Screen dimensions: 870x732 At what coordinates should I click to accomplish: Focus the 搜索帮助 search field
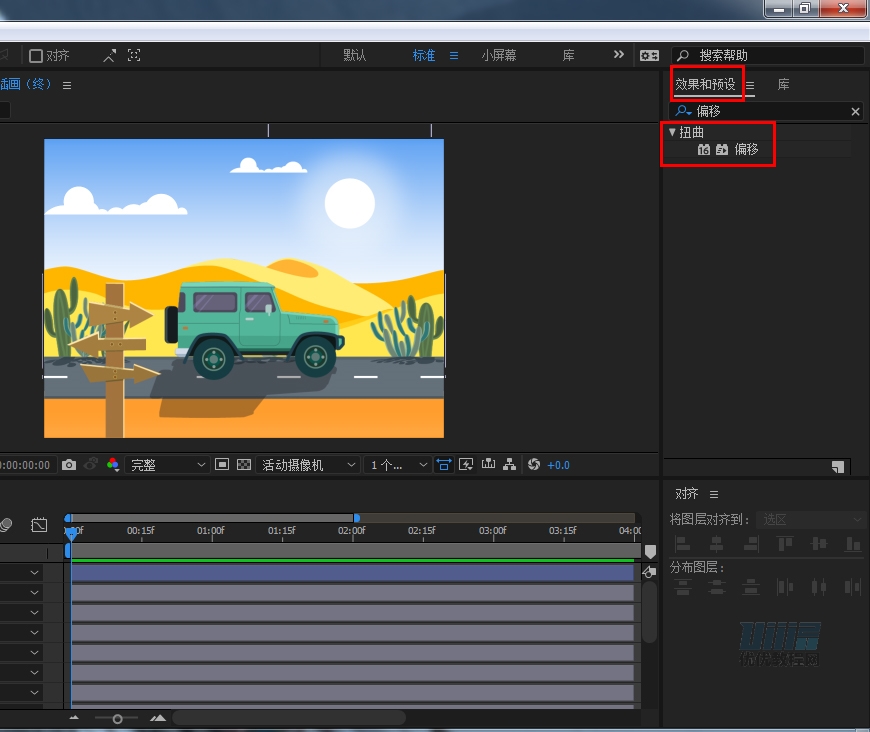768,55
